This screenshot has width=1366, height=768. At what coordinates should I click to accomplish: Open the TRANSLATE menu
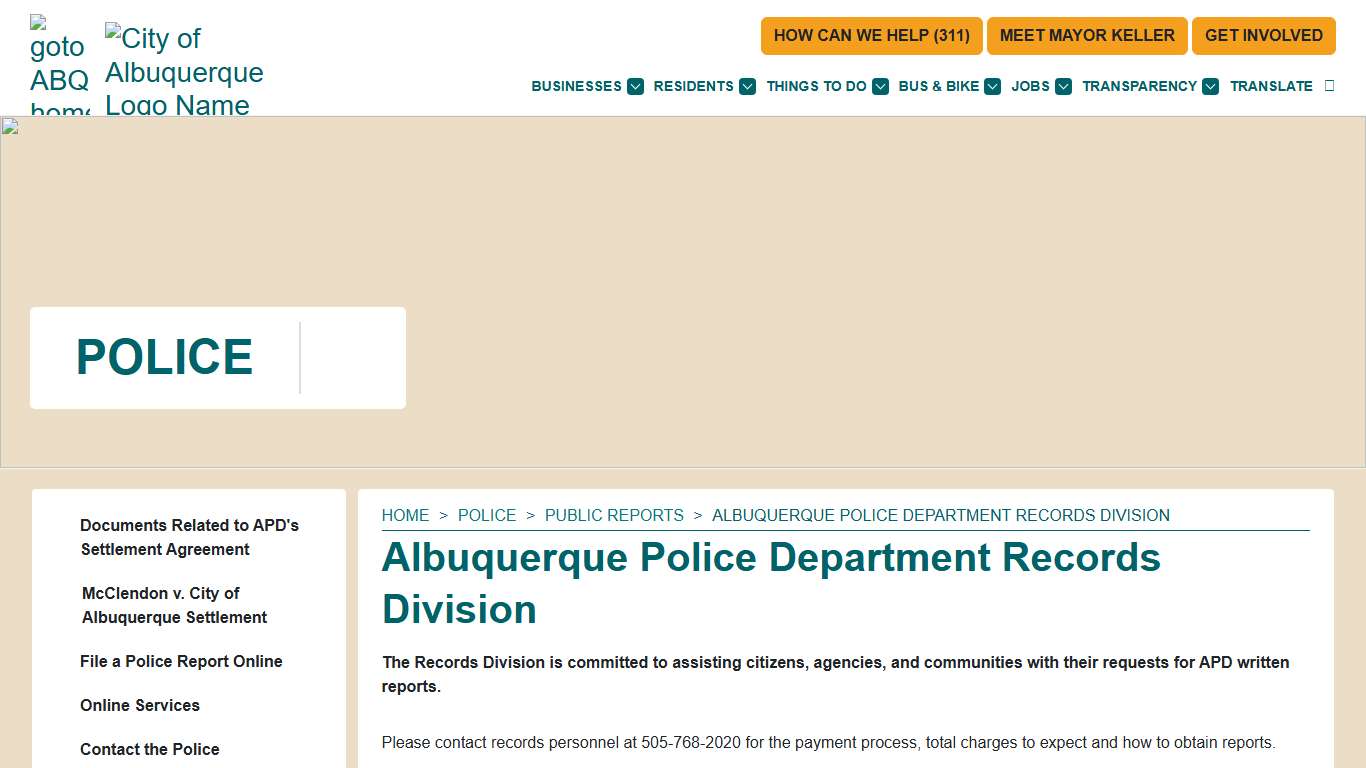[x=1272, y=86]
